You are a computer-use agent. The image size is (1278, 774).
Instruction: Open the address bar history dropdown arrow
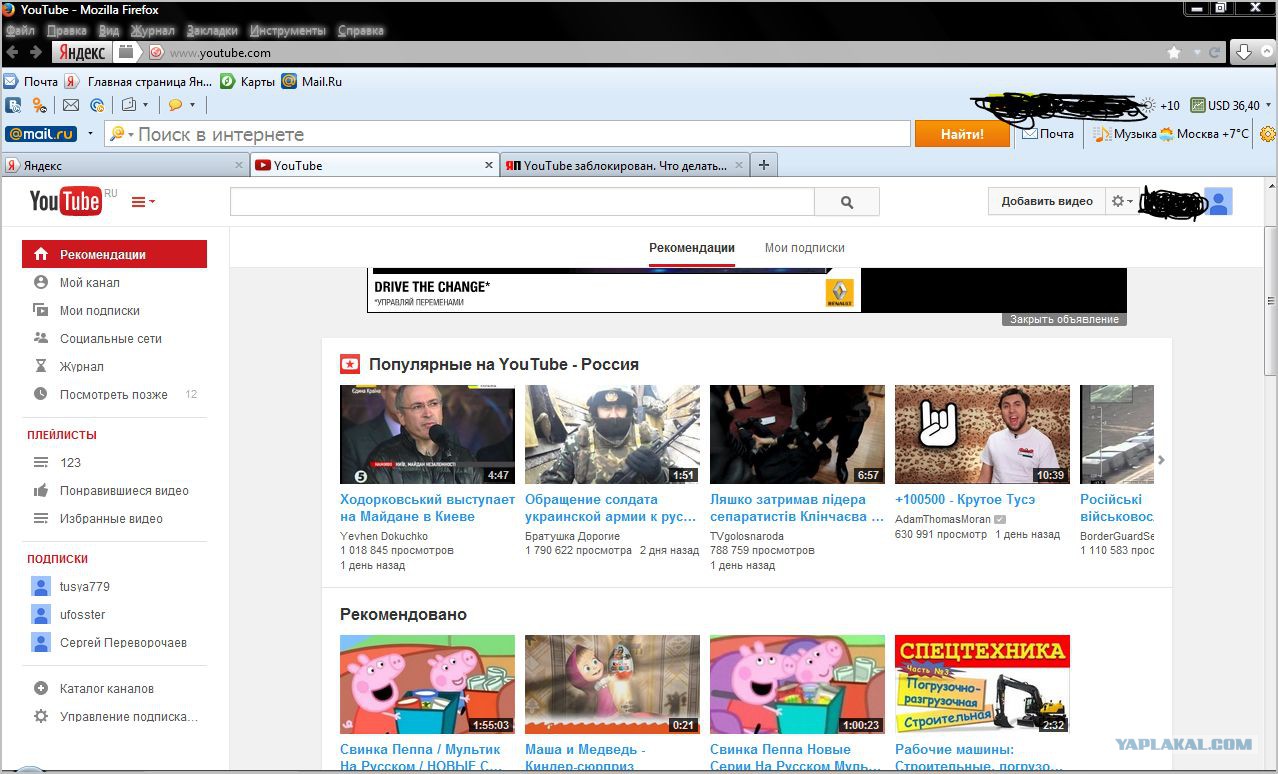tap(1196, 53)
